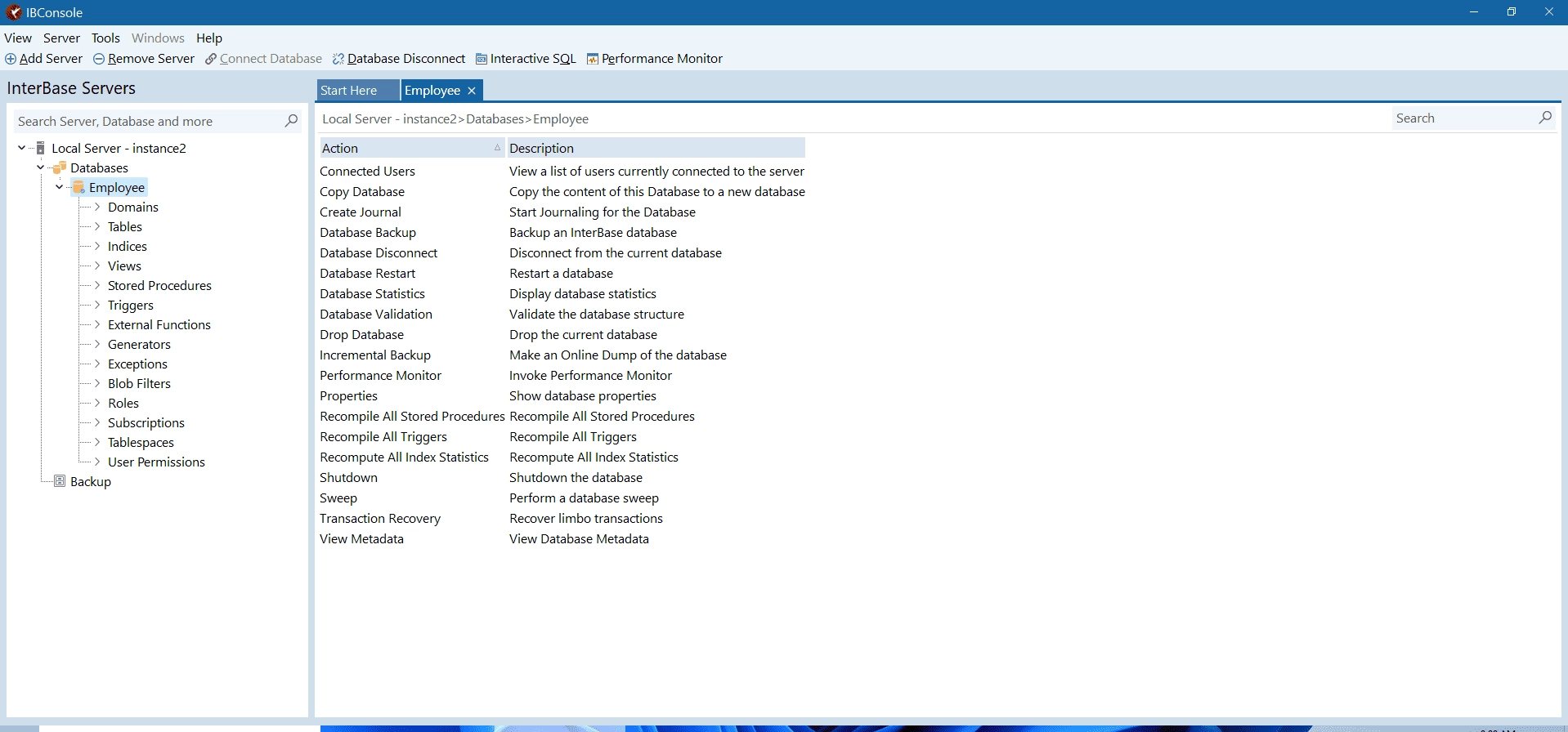Expand the Stored Procedures node
Image resolution: width=1568 pixels, height=732 pixels.
click(x=97, y=285)
